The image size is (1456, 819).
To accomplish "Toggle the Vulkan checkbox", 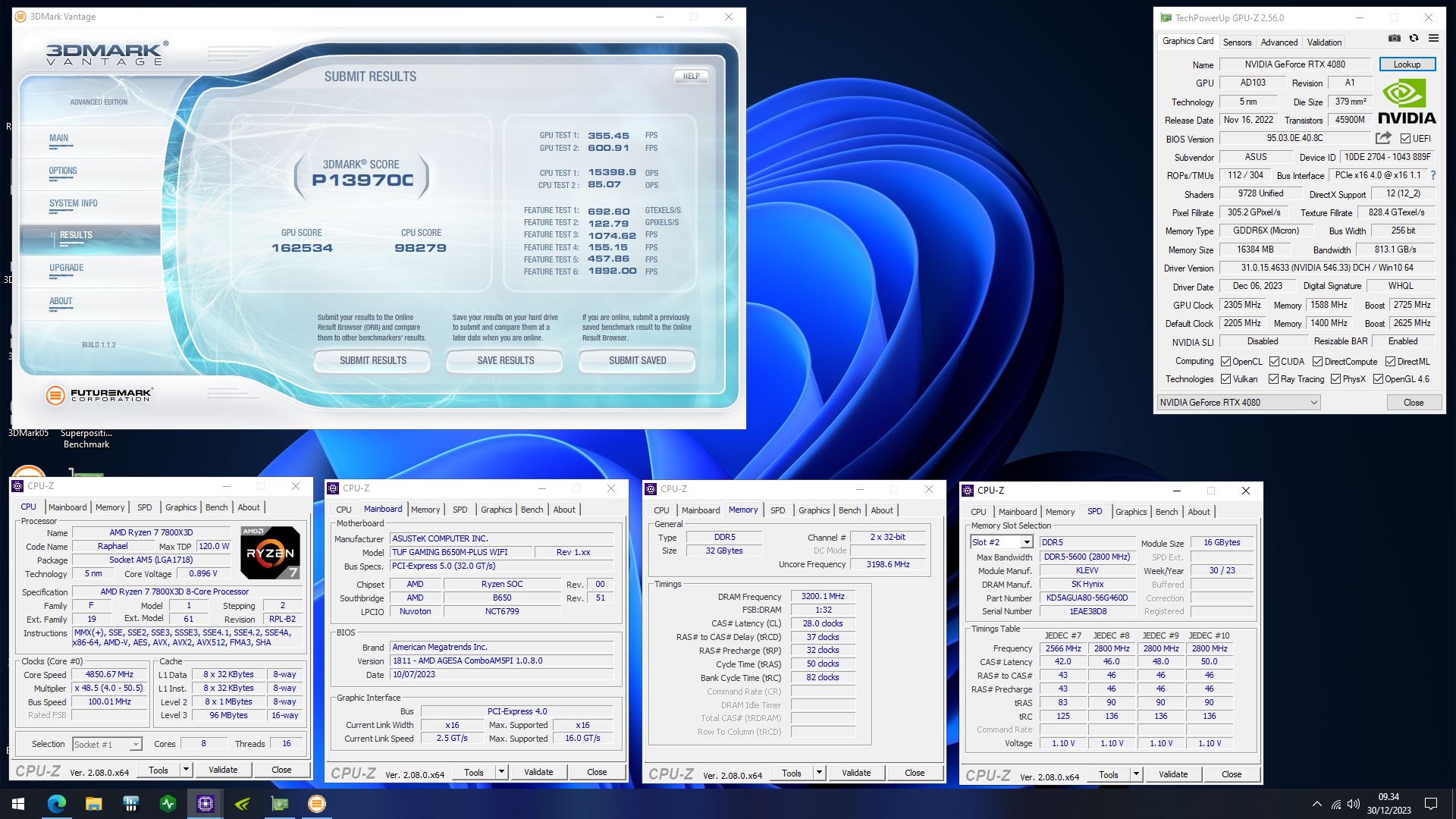I will coord(1225,379).
